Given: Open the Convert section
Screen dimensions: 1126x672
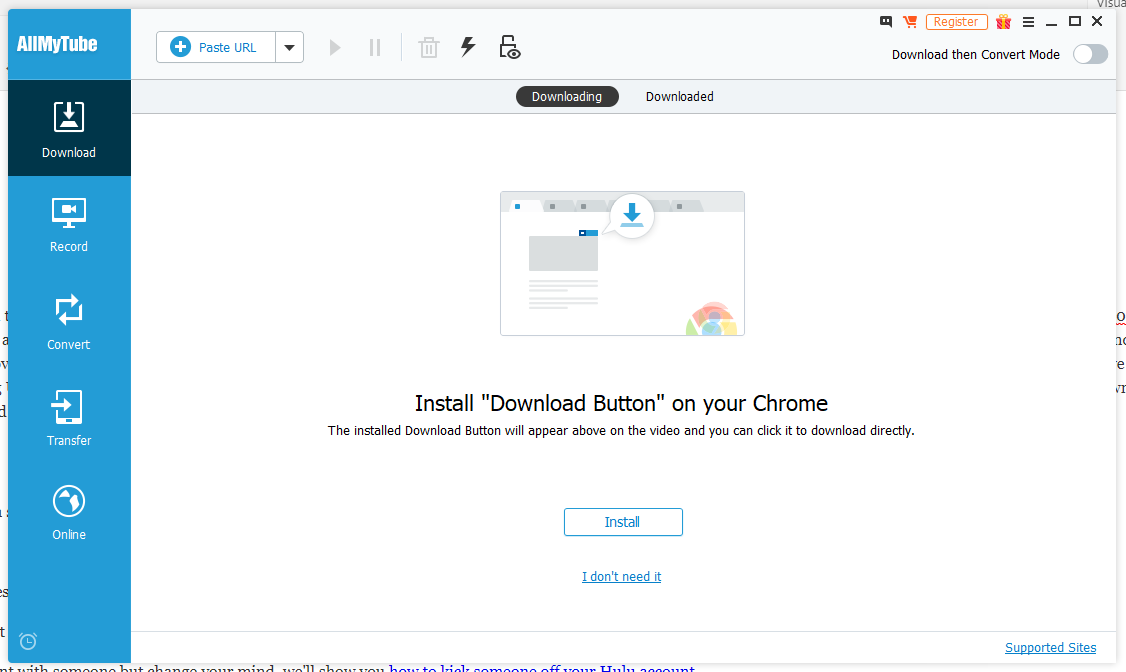Looking at the screenshot, I should pyautogui.click(x=69, y=322).
